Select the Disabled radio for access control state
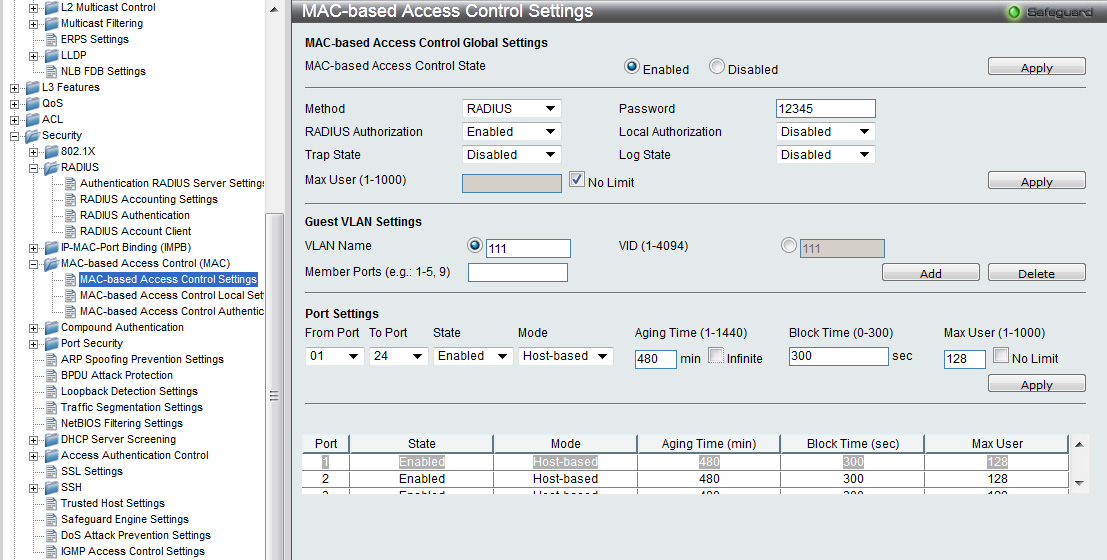1107x560 pixels. point(717,67)
